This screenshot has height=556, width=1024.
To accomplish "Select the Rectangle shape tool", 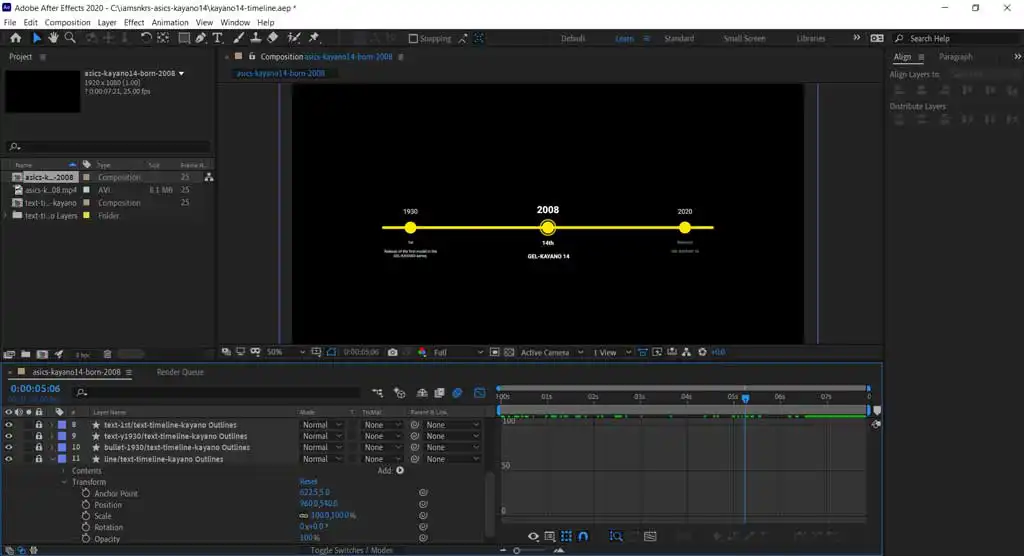I will point(184,38).
